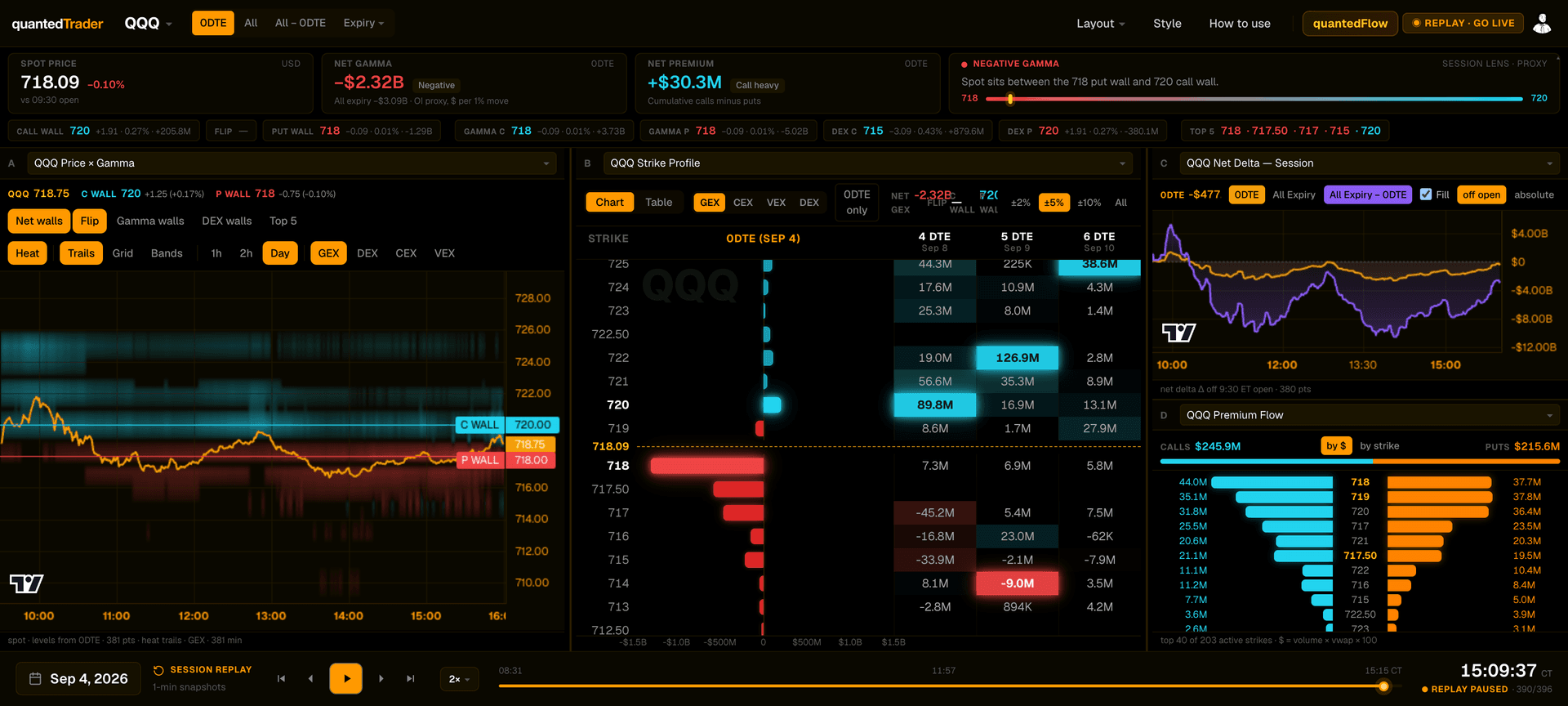Select All Expiry in Net Delta panel

1294,194
